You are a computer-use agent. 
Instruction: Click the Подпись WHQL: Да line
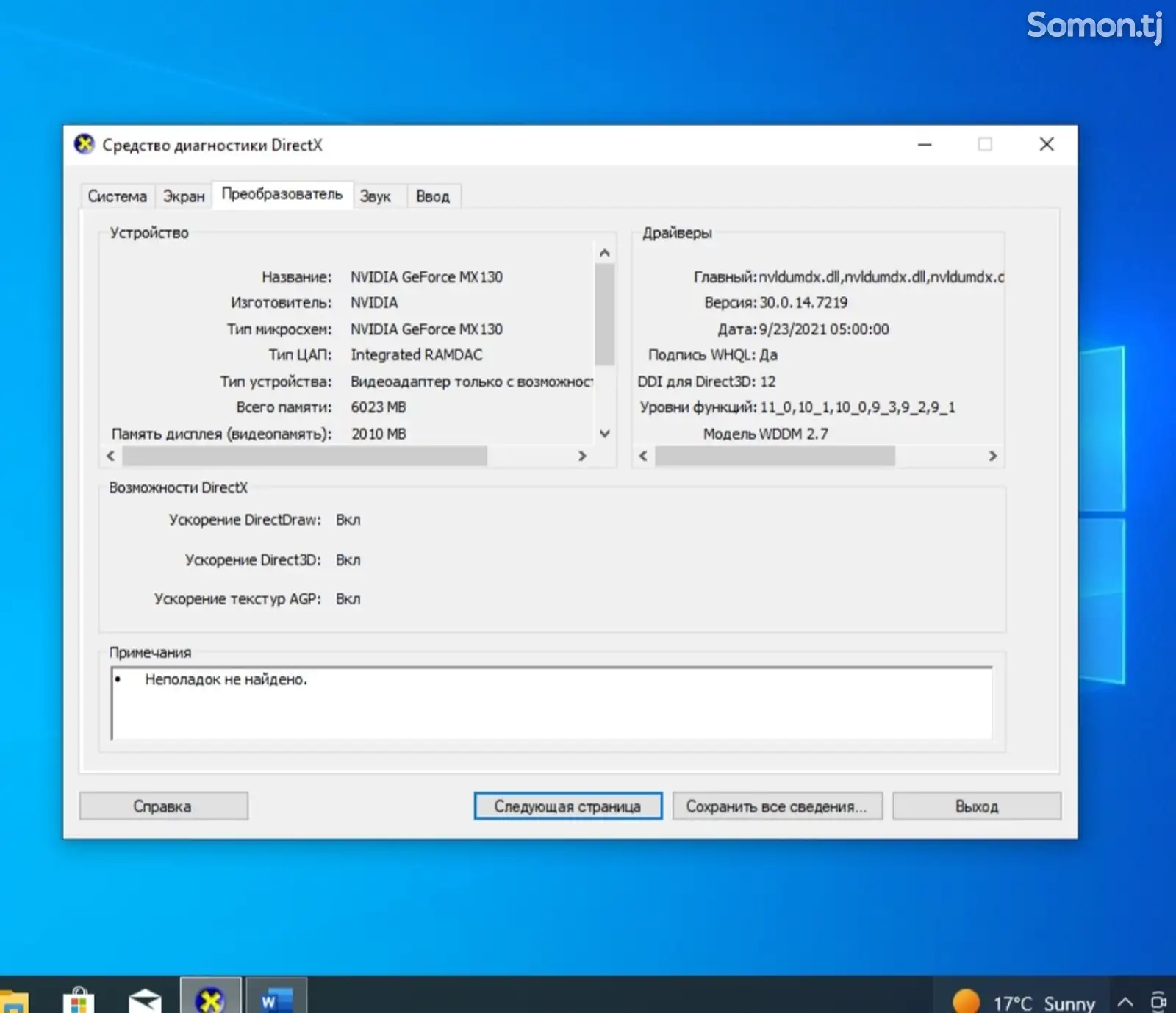tap(712, 355)
